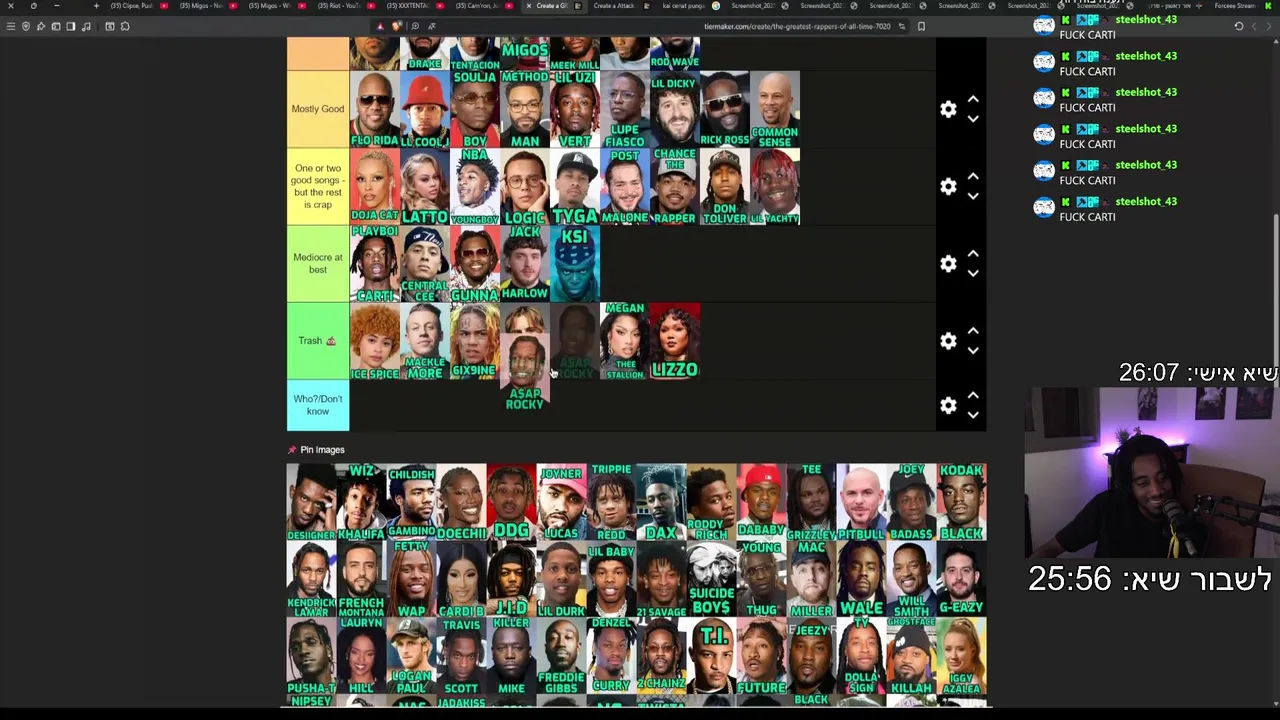Viewport: 1280px width, 720px height.
Task: Click the Mediocre at best tier label
Action: [318, 263]
